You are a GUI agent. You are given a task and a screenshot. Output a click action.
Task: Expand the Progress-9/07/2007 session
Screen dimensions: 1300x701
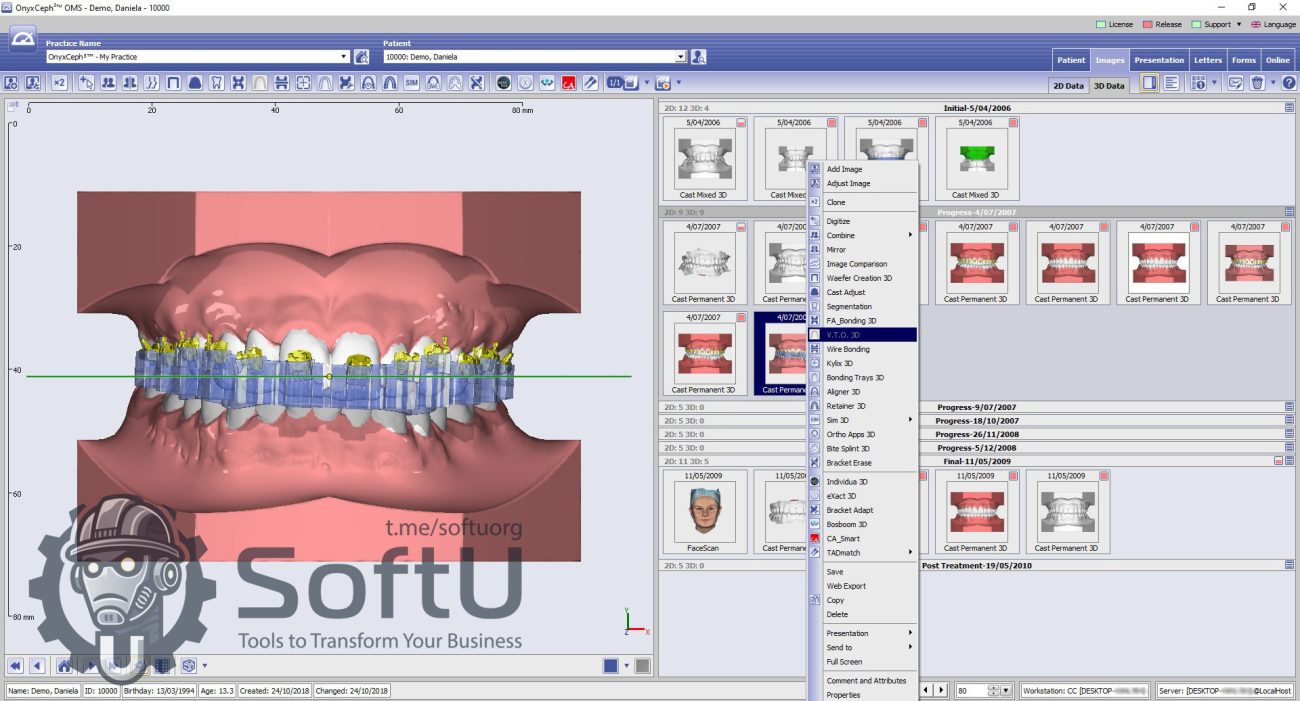1289,407
